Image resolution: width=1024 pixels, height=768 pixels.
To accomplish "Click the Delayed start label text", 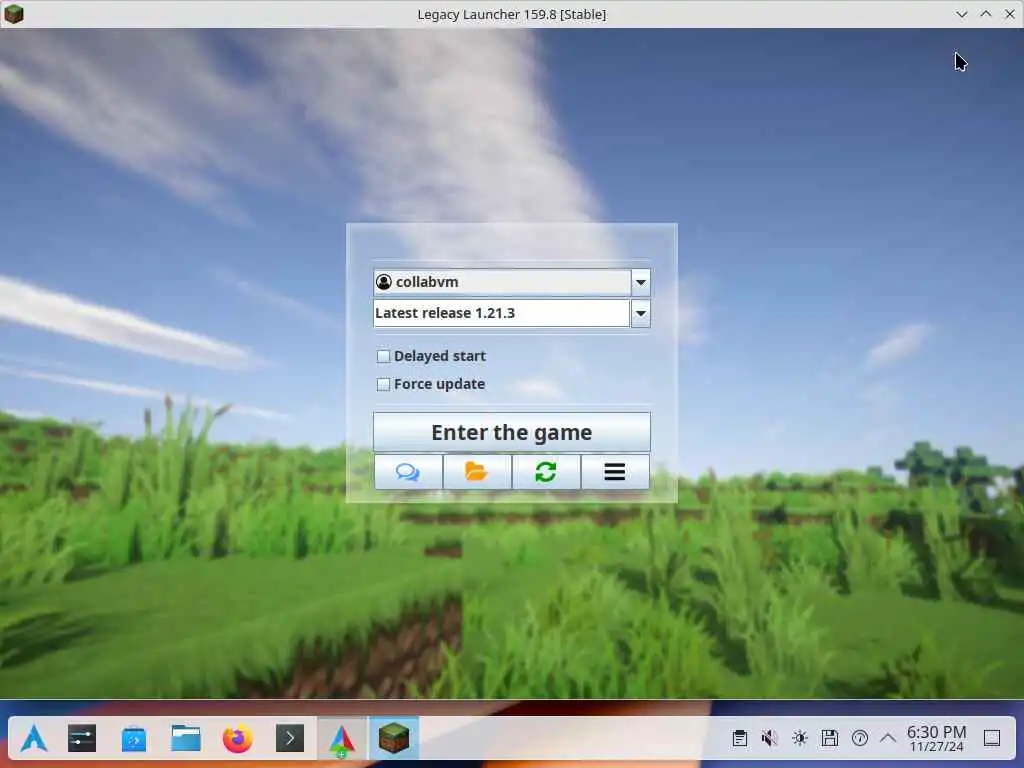I will pyautogui.click(x=440, y=356).
